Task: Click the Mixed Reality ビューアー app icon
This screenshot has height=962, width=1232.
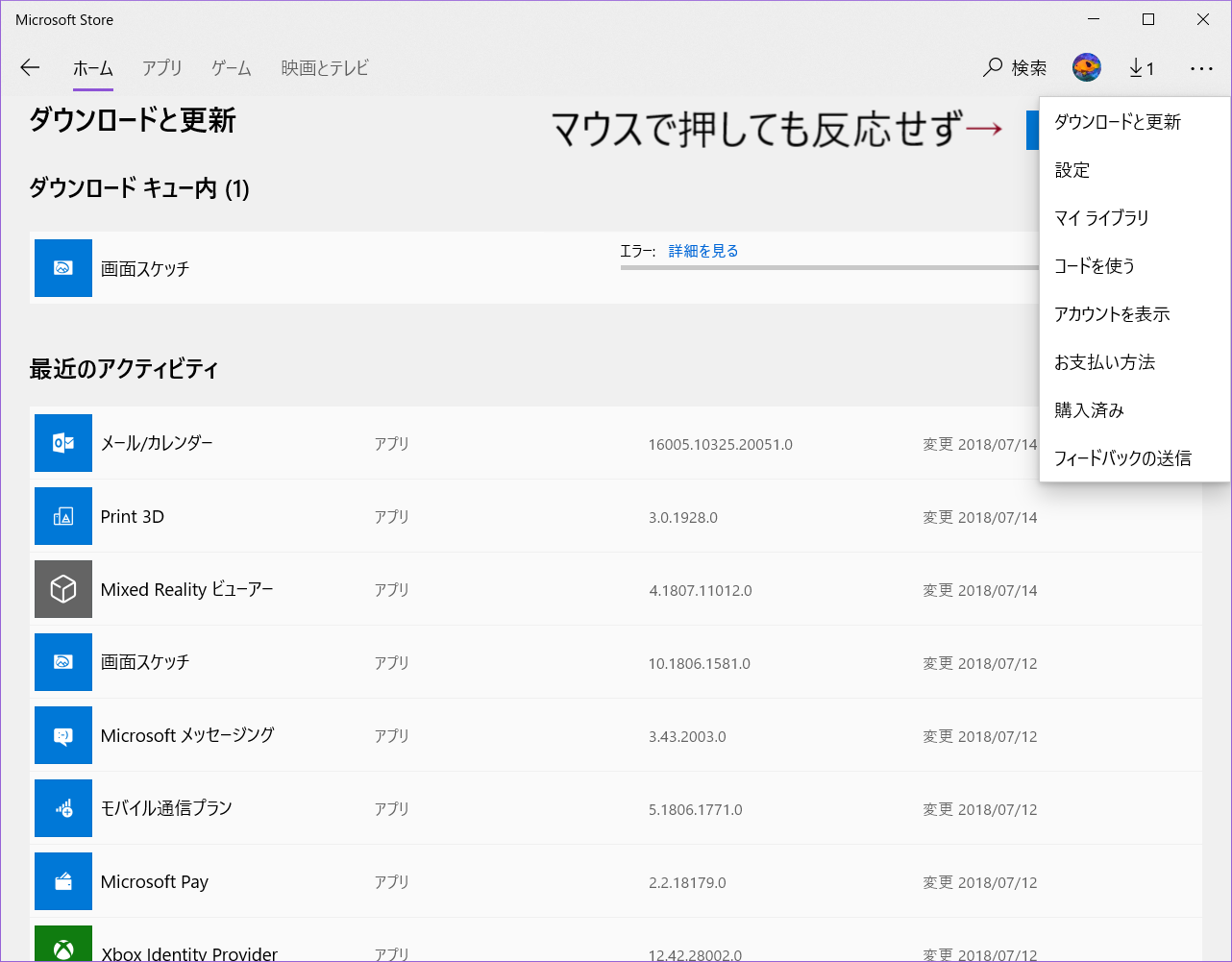Action: click(x=63, y=589)
